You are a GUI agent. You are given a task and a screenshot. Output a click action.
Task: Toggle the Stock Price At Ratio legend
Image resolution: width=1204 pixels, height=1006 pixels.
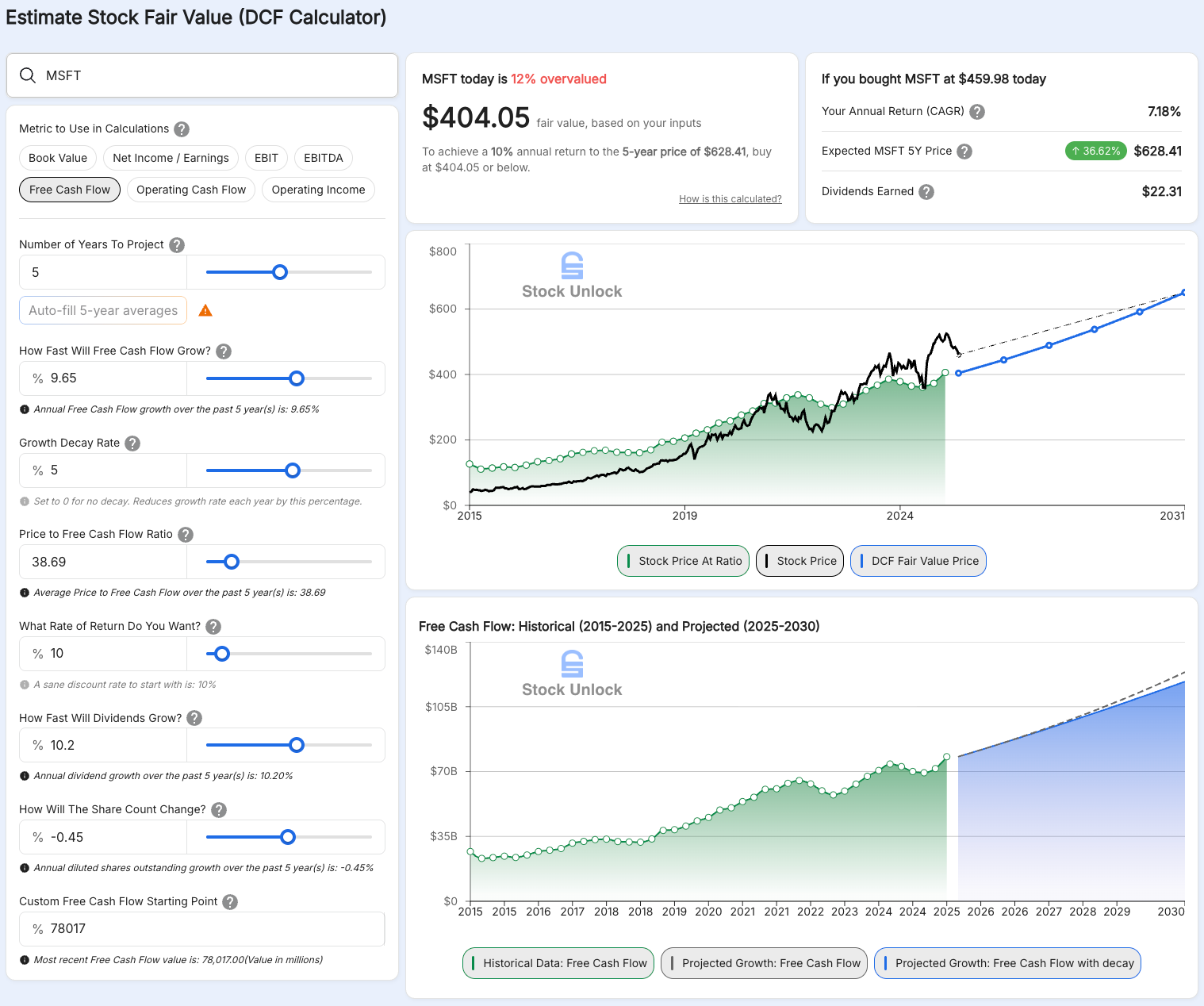pos(683,561)
